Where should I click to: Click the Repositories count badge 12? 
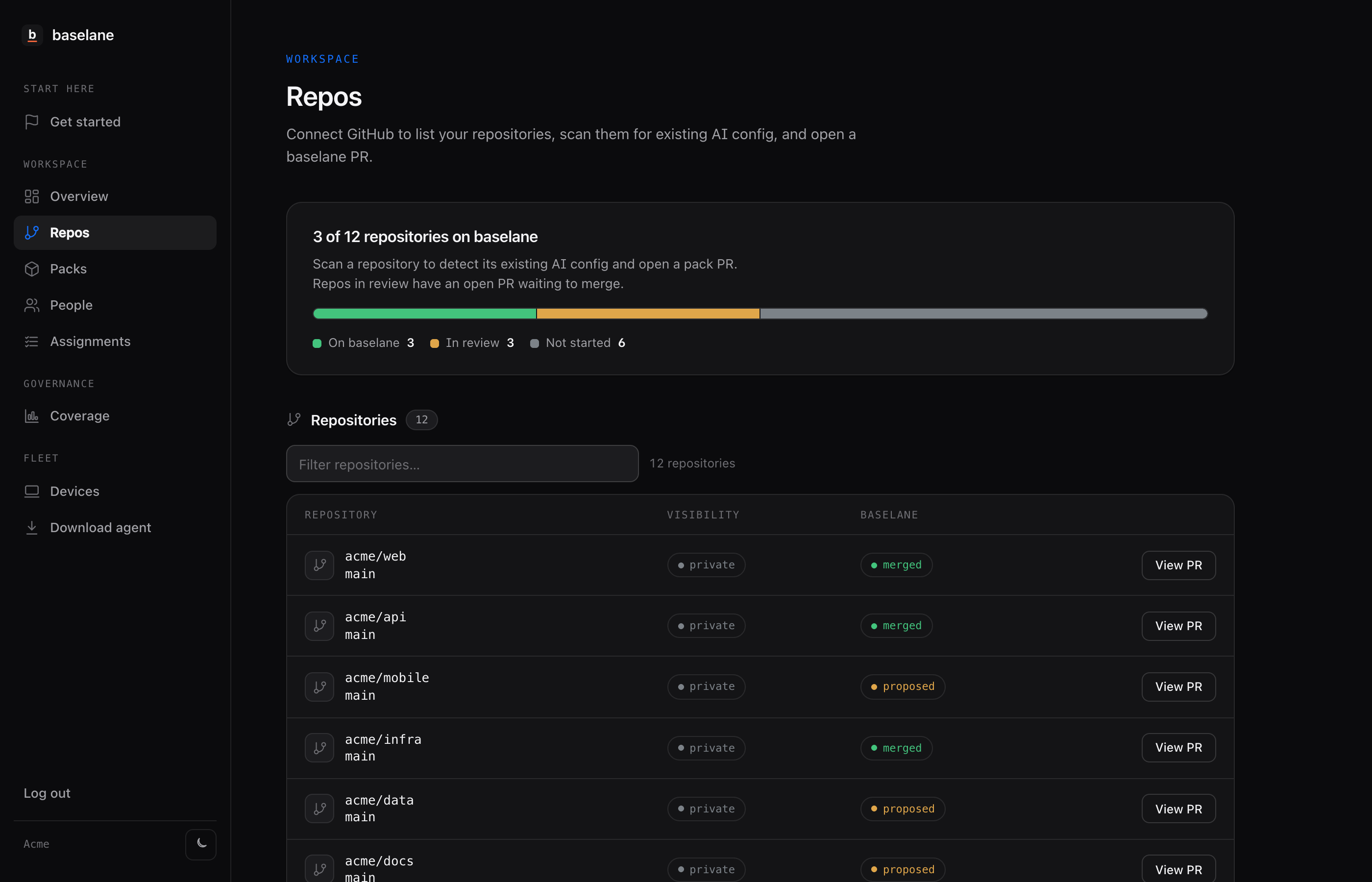coord(421,420)
